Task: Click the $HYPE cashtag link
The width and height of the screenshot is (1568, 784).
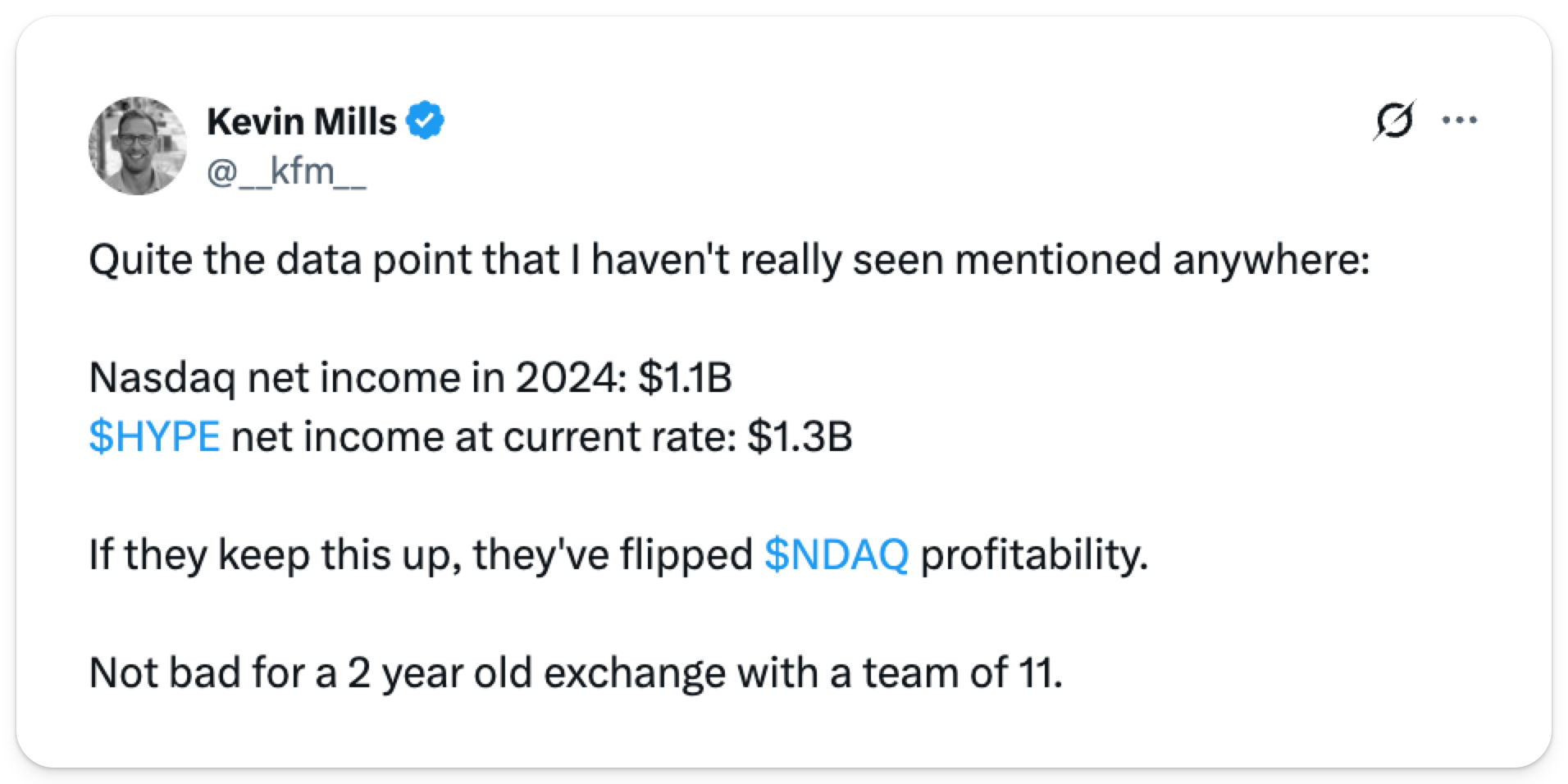Action: click(154, 436)
